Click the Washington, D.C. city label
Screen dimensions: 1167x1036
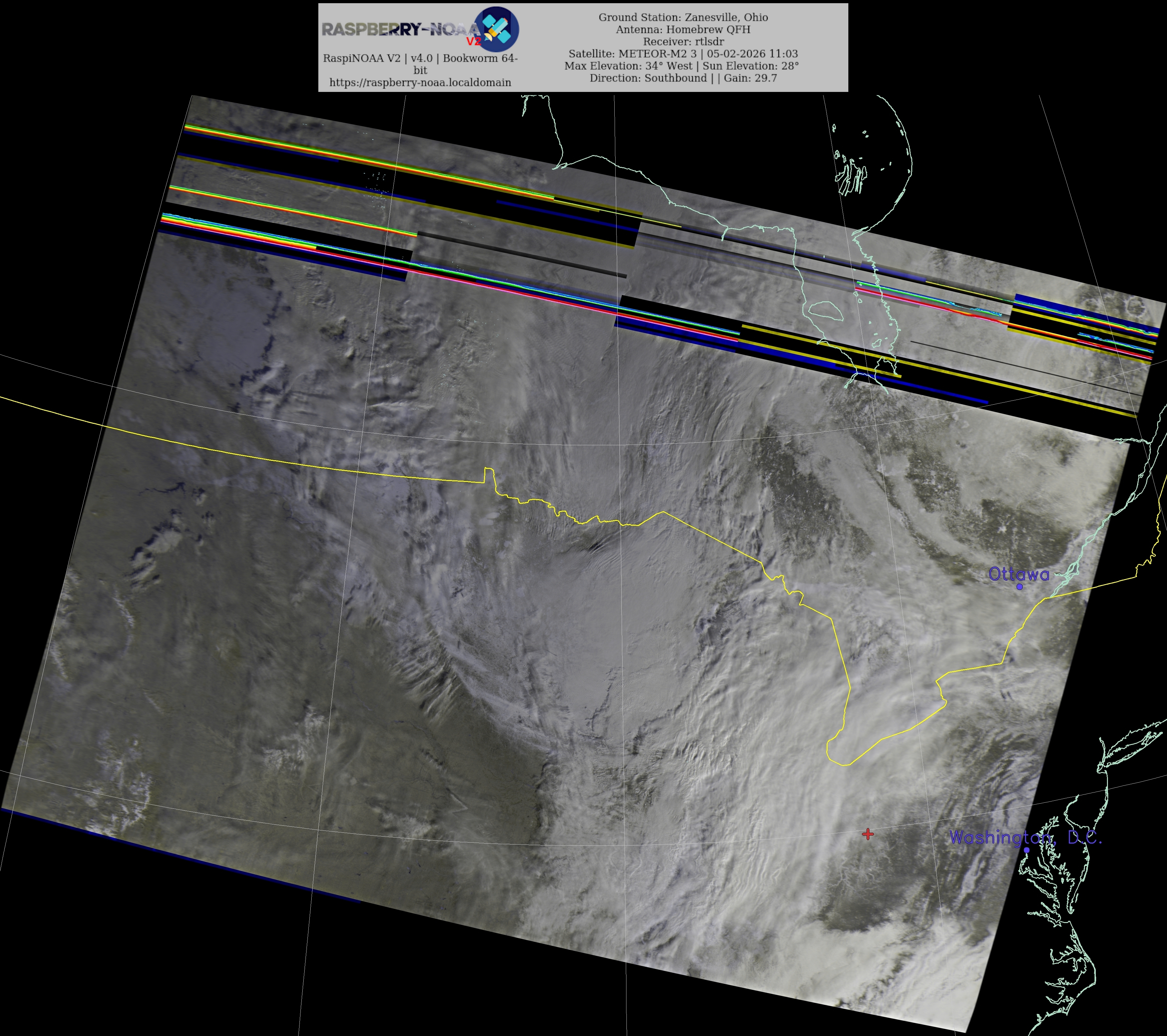pyautogui.click(x=1025, y=837)
